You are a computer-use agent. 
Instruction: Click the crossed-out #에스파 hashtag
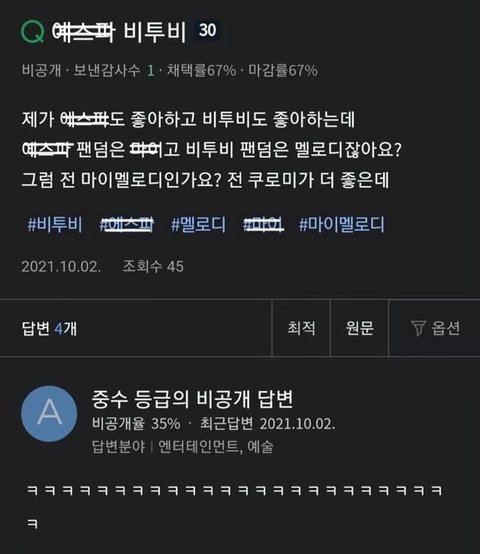click(126, 224)
